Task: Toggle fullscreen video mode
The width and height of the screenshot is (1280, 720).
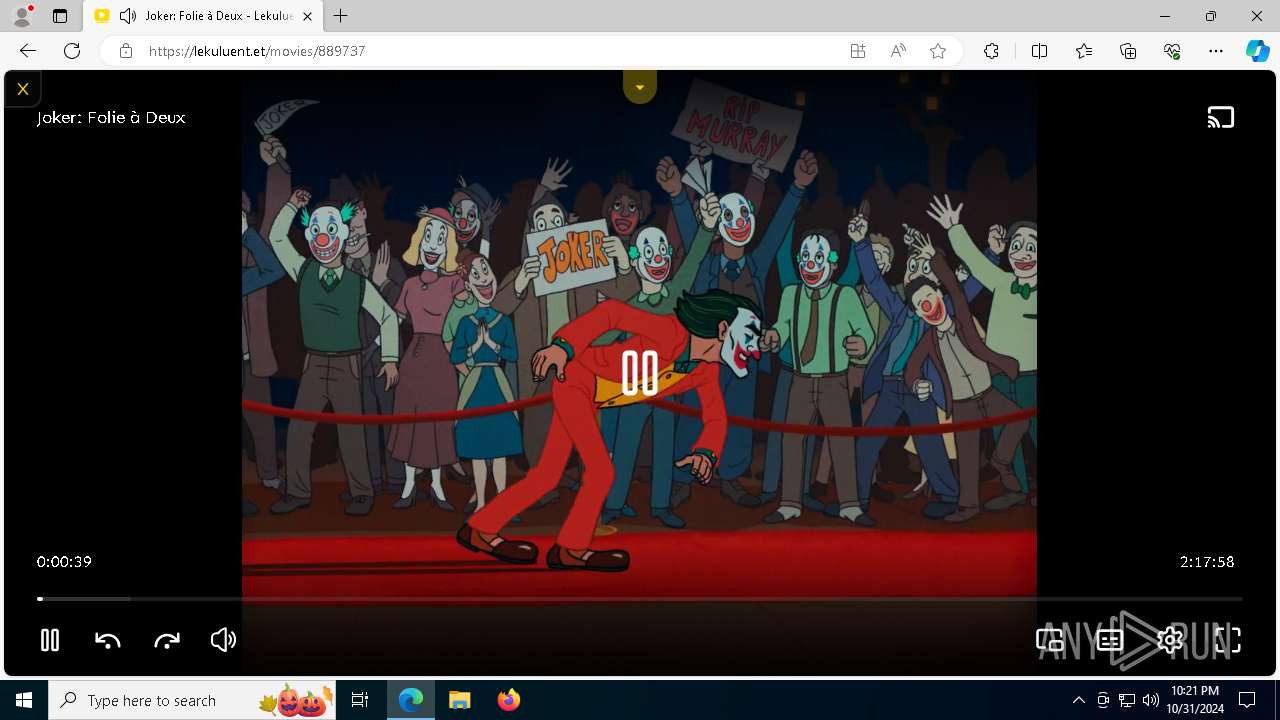Action: pyautogui.click(x=1228, y=640)
